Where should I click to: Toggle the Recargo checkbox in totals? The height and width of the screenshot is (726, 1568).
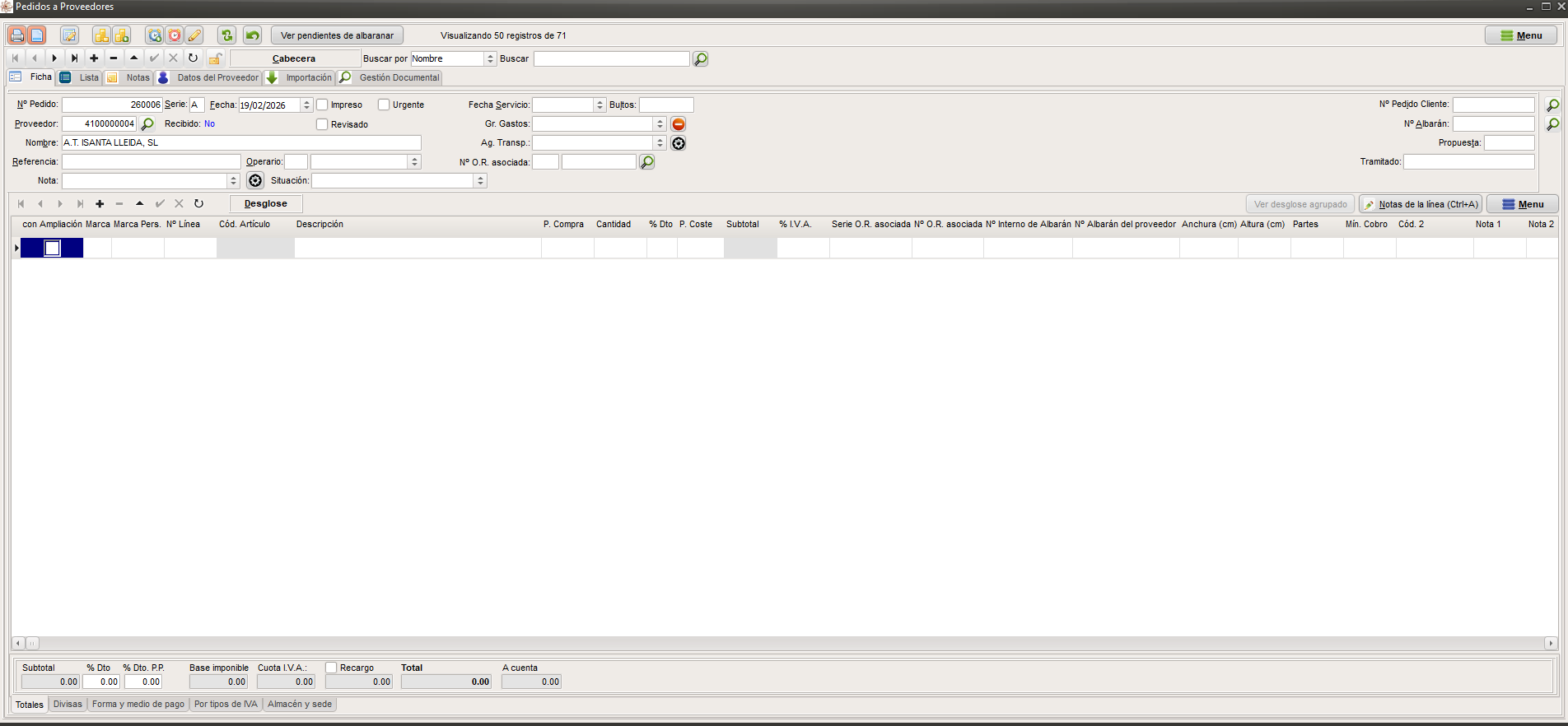coord(331,668)
